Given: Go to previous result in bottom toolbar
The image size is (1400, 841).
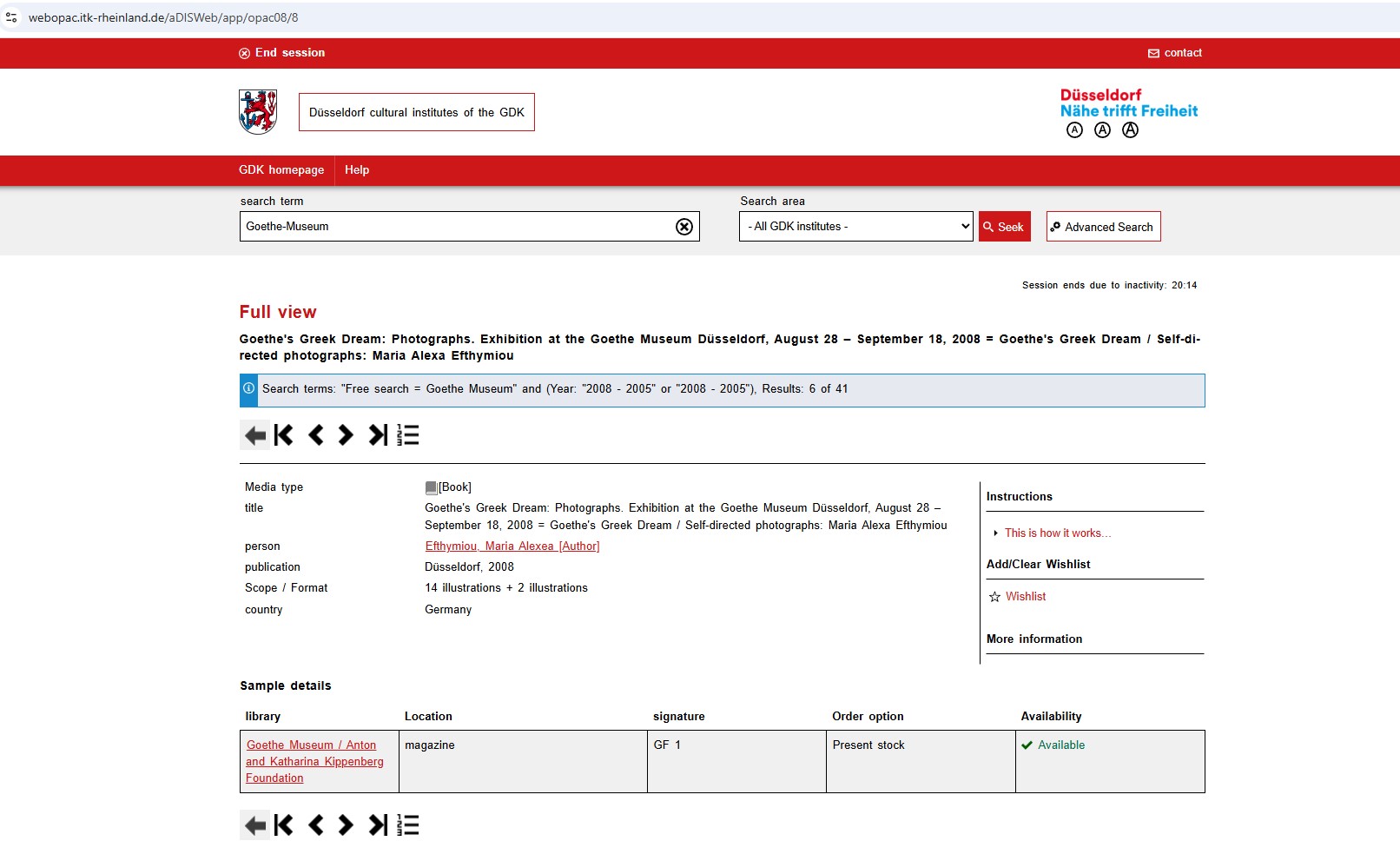Looking at the screenshot, I should (x=315, y=825).
